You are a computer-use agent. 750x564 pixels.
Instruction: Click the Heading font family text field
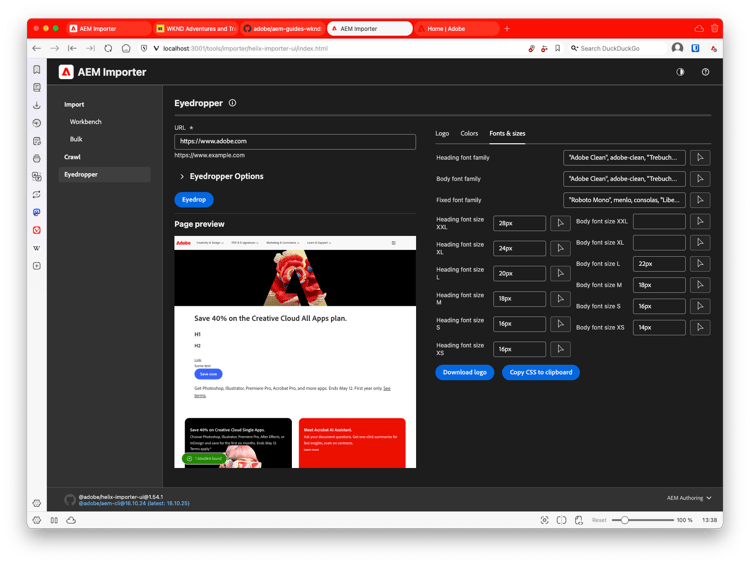(x=624, y=157)
